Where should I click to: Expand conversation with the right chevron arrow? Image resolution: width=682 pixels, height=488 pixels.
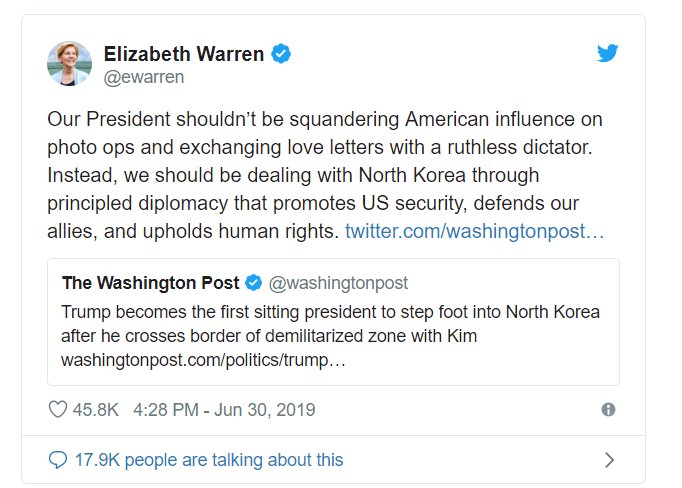(609, 460)
